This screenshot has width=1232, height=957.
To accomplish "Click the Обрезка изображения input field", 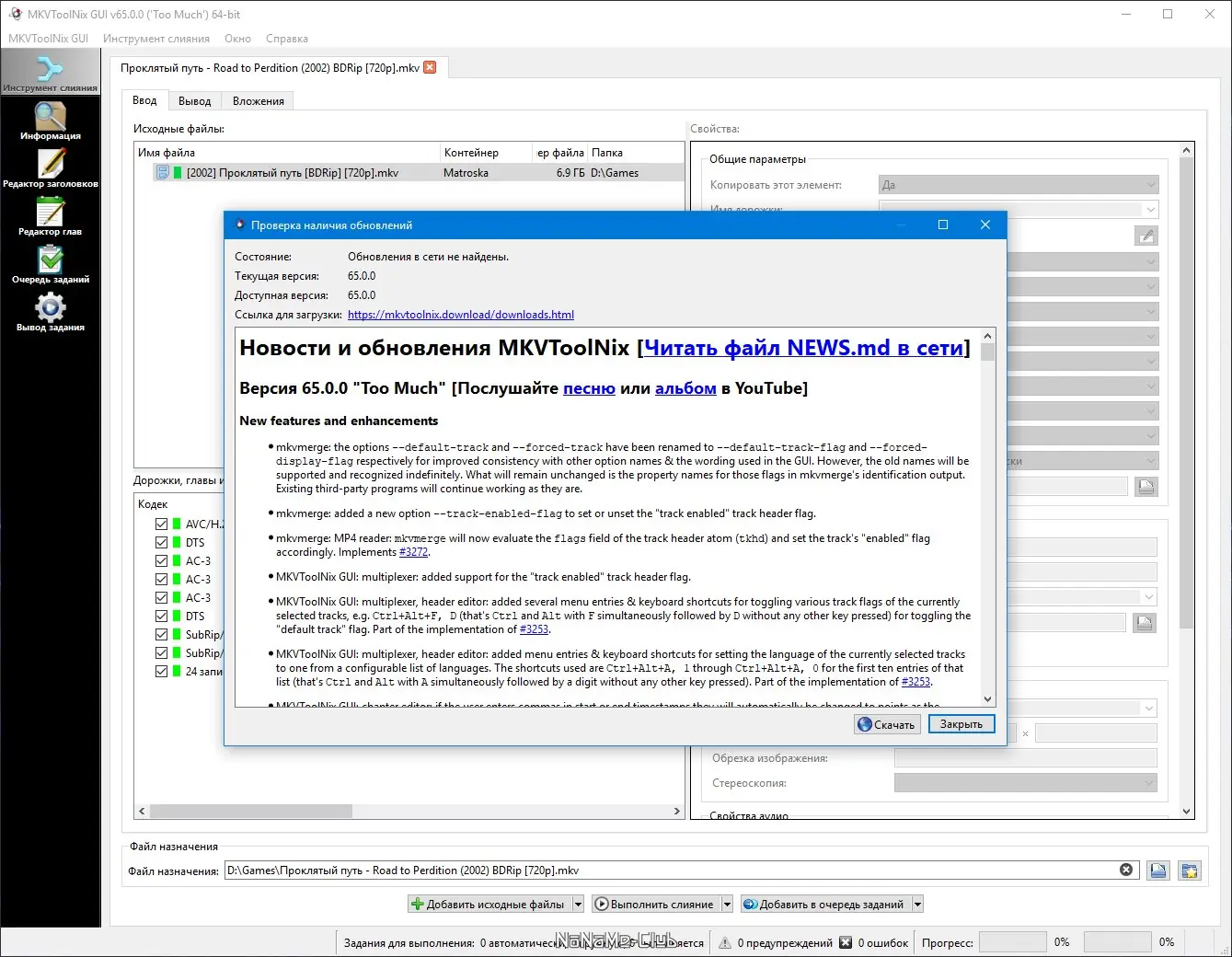I will [1026, 758].
